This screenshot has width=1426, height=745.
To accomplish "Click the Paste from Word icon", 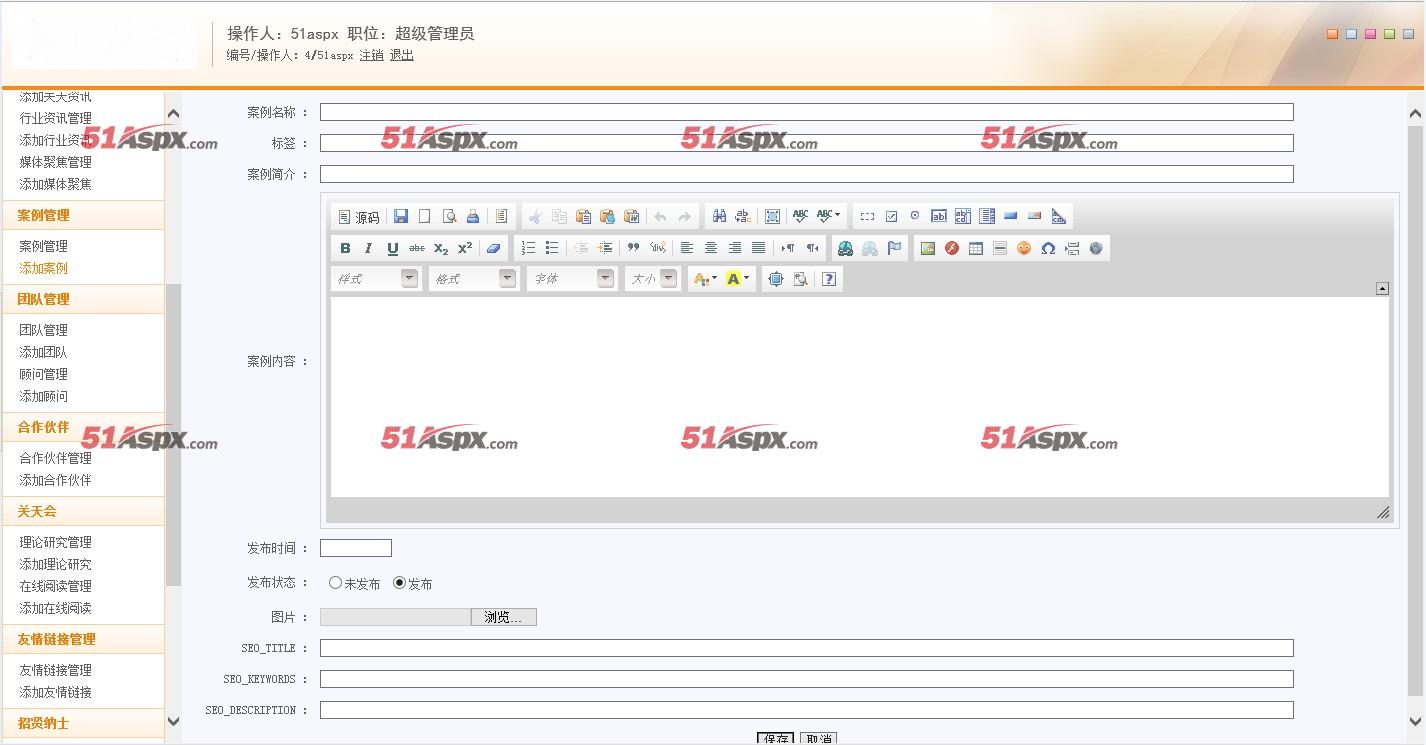I will (x=631, y=216).
